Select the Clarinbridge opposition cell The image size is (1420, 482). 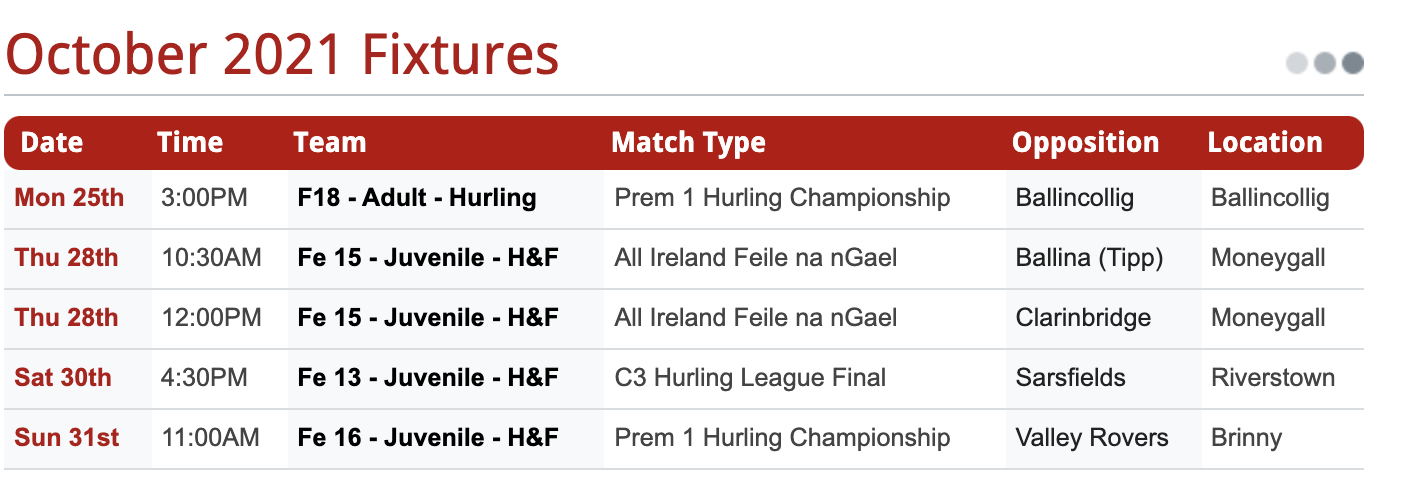[x=1083, y=318]
